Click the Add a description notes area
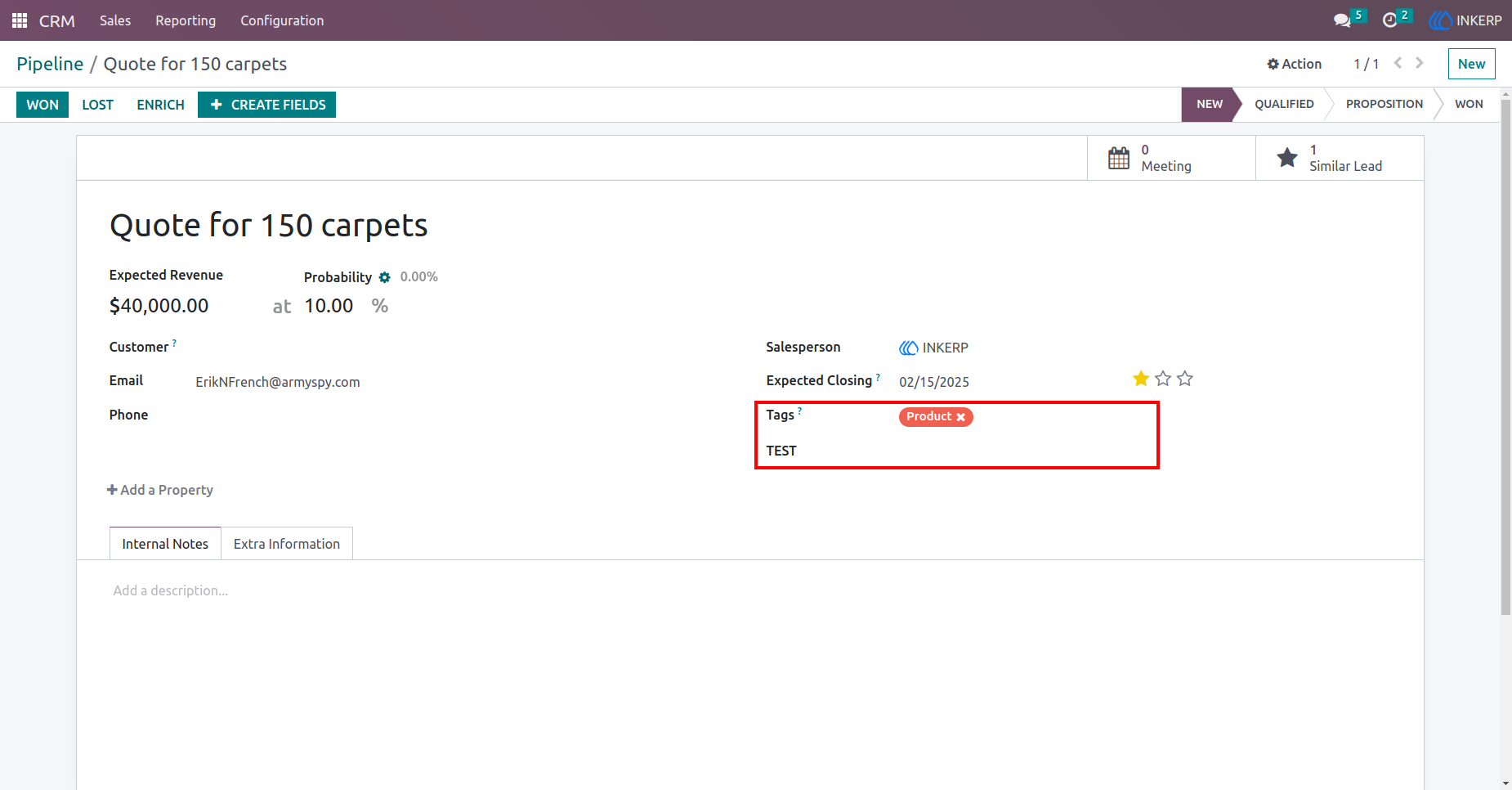The height and width of the screenshot is (790, 1512). point(171,590)
